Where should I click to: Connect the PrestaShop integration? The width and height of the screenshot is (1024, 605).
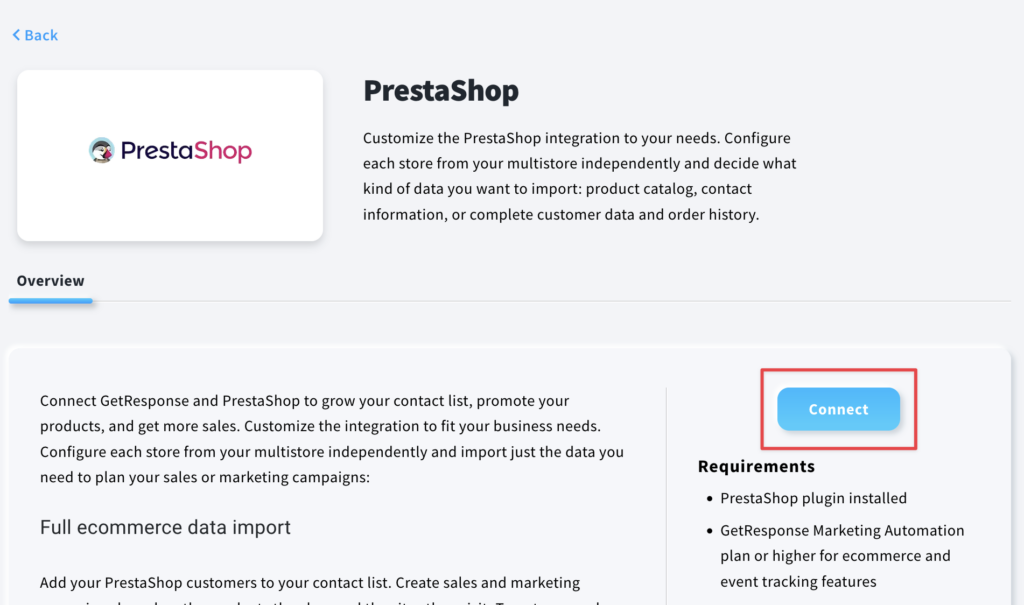(839, 409)
